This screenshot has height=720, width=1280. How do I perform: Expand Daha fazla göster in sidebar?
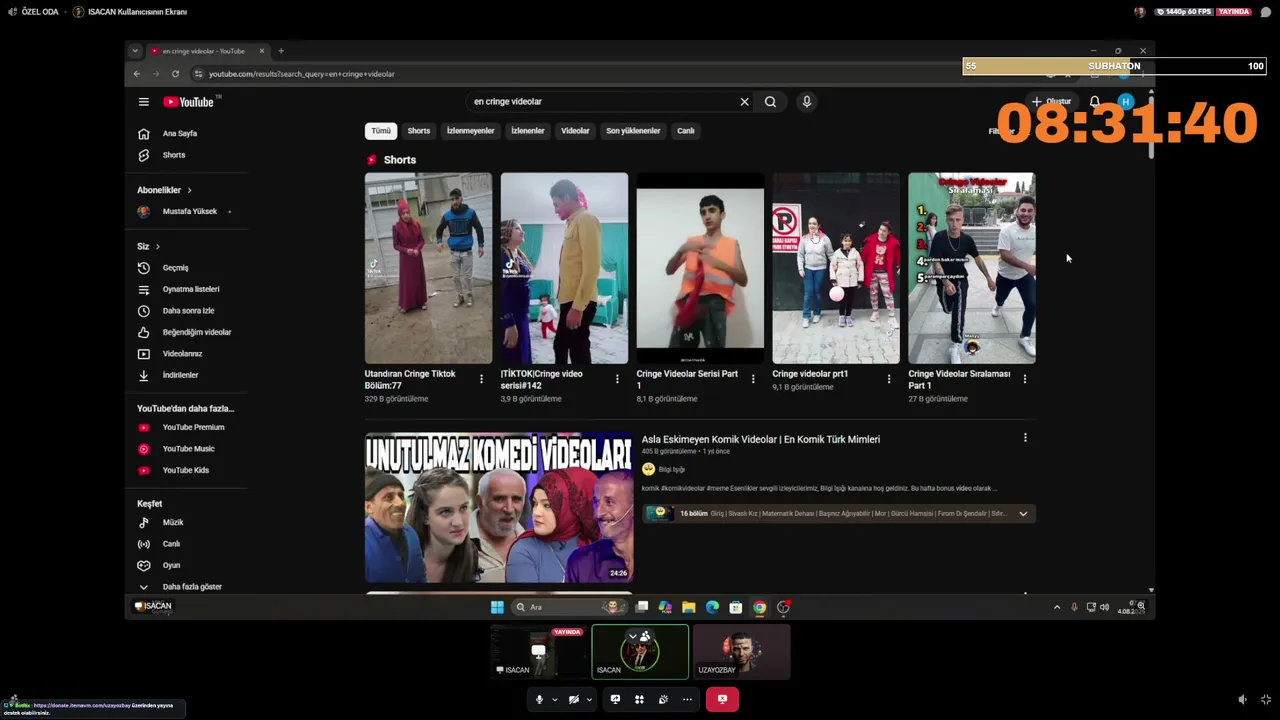(x=180, y=587)
